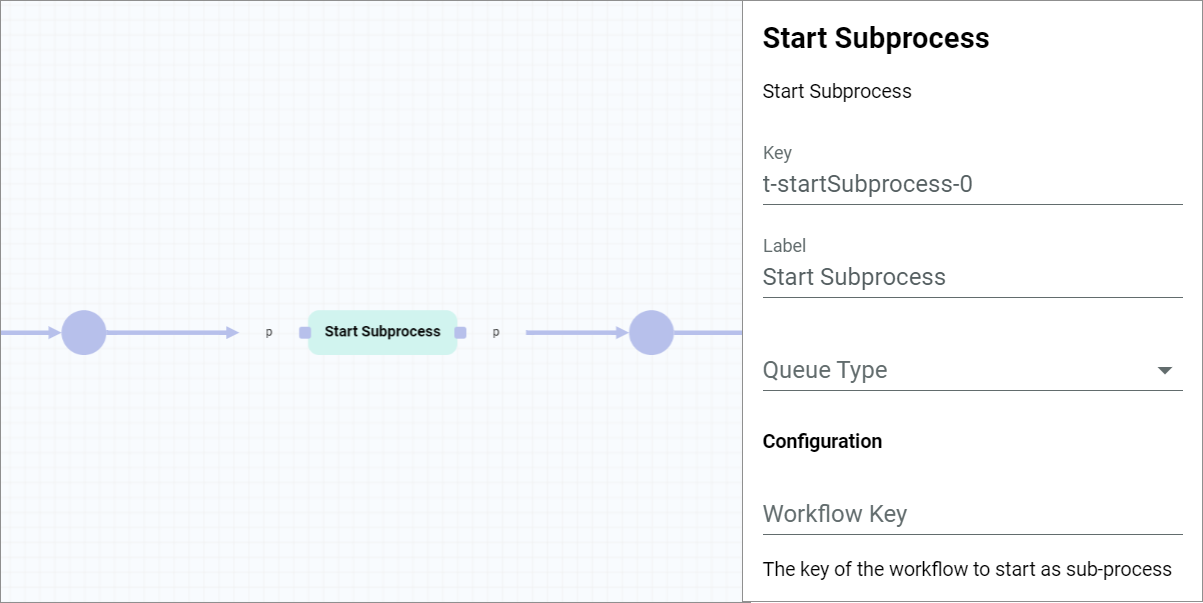Click the Workflow Key help text

pos(967,569)
